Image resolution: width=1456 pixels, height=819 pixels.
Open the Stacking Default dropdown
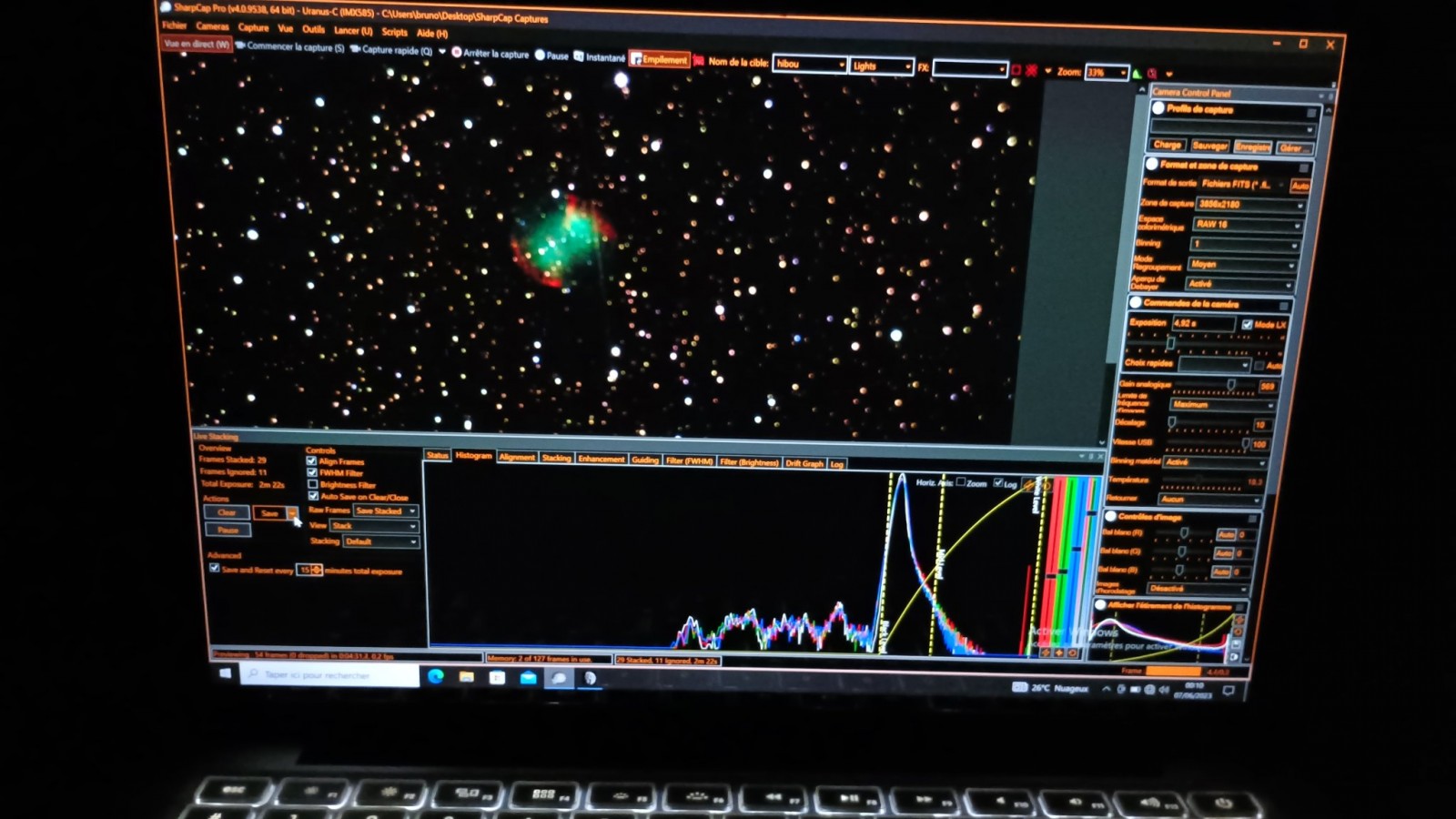[381, 541]
